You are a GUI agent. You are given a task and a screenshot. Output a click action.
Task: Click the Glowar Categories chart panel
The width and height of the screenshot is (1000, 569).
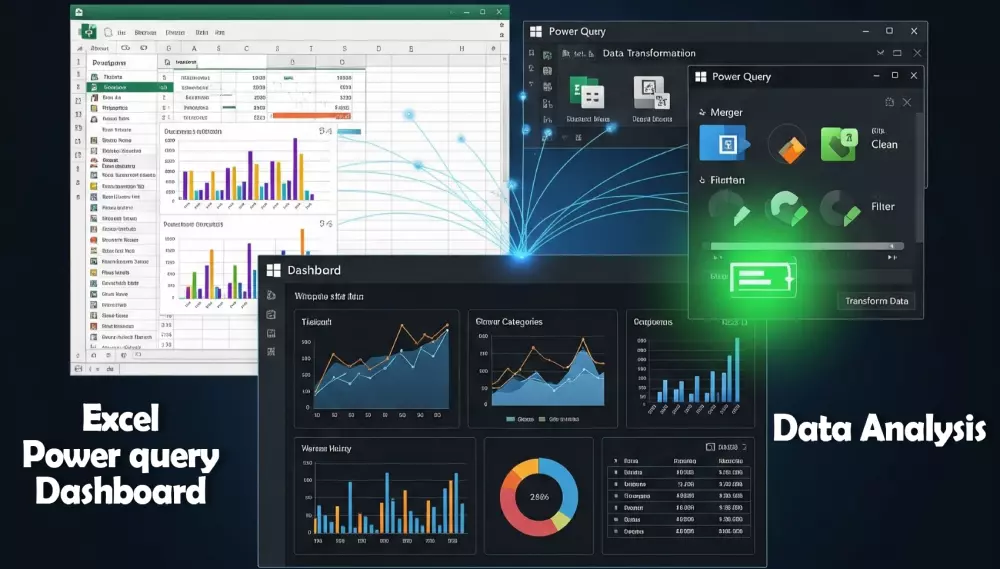click(x=543, y=369)
